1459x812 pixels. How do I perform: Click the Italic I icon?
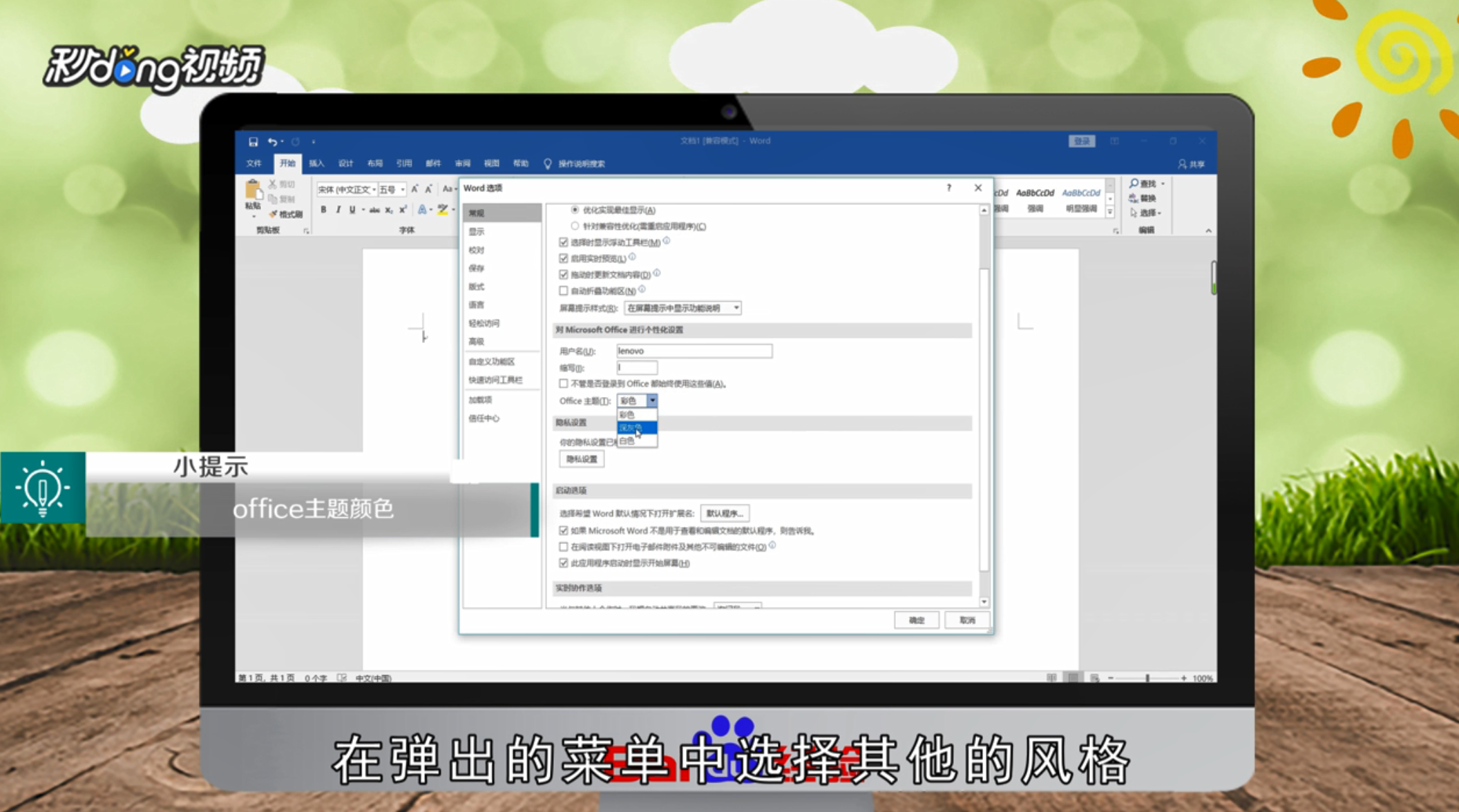click(x=338, y=209)
